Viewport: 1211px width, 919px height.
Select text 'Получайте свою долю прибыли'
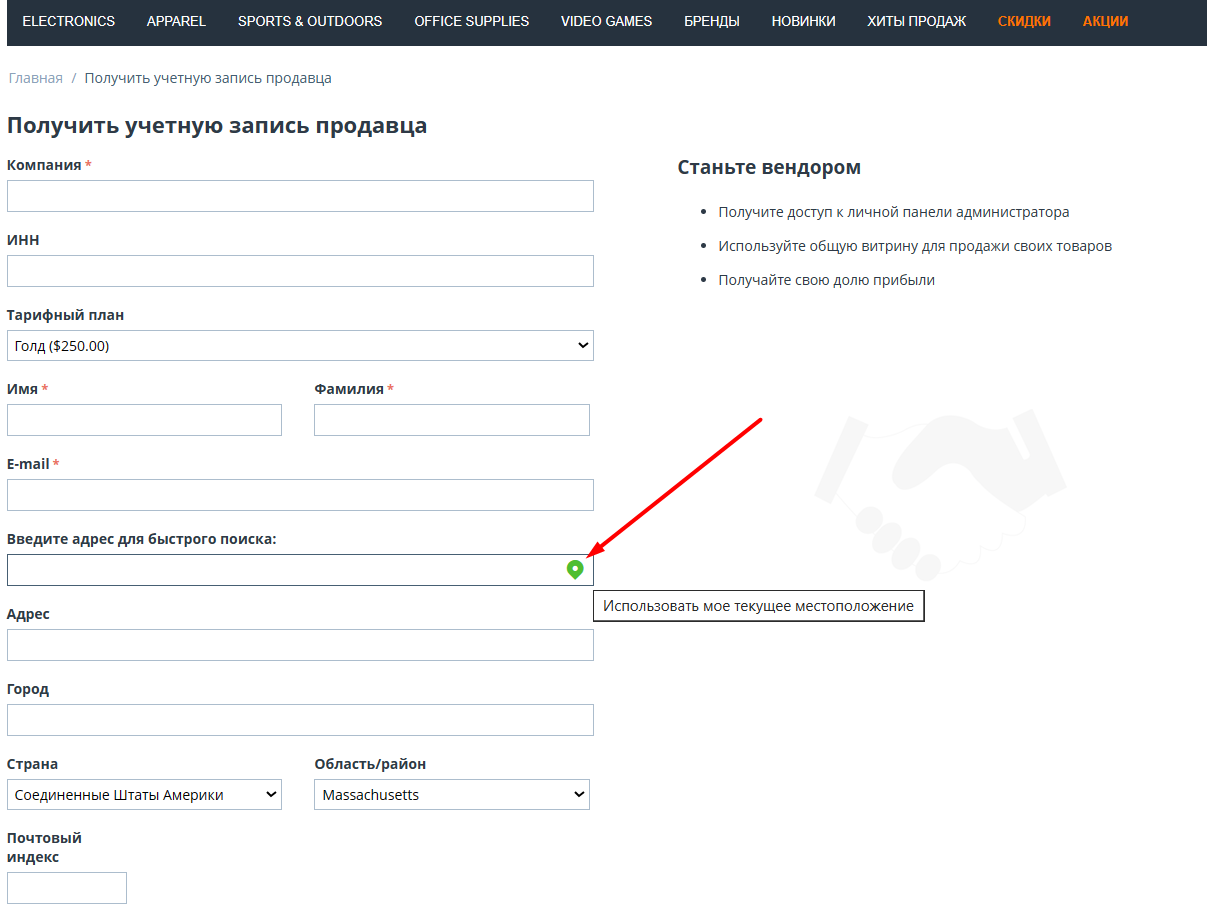click(x=826, y=280)
